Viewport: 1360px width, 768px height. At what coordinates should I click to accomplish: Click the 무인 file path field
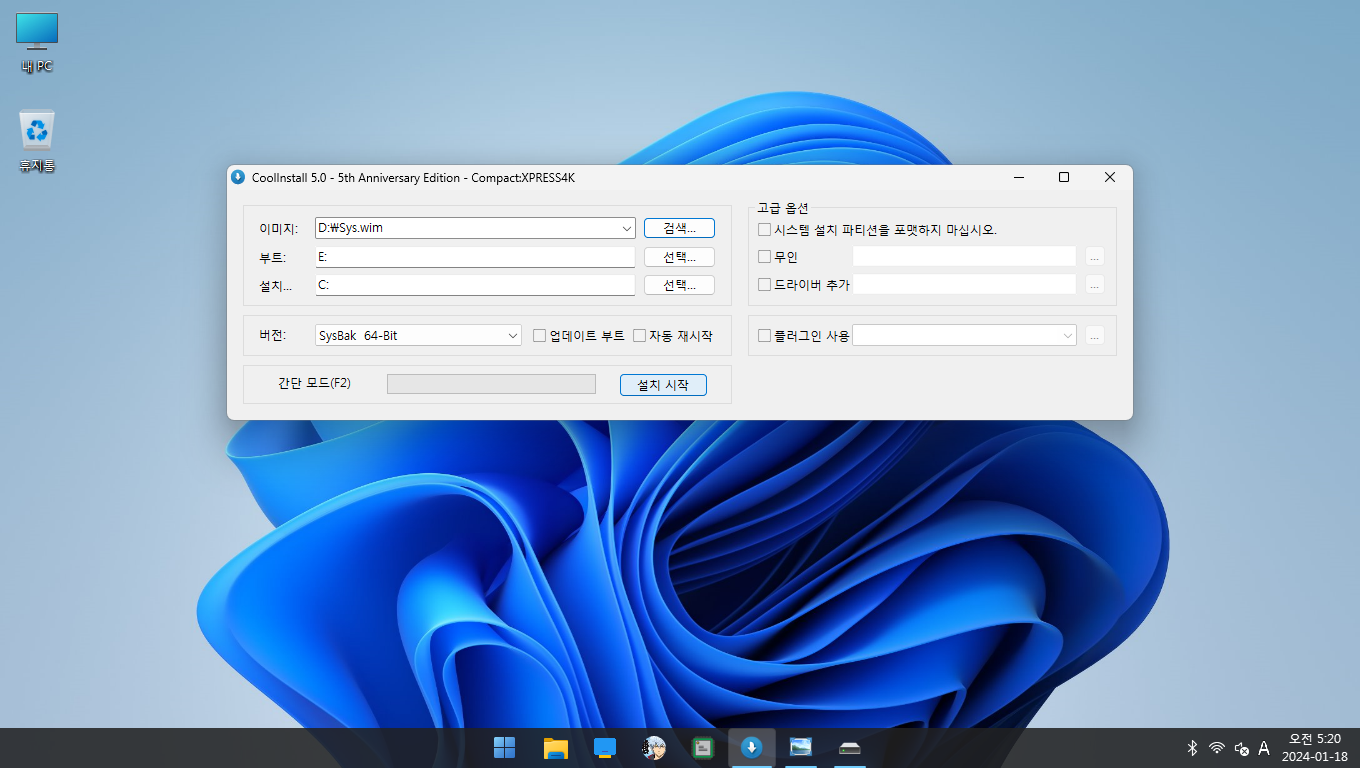[x=964, y=257]
